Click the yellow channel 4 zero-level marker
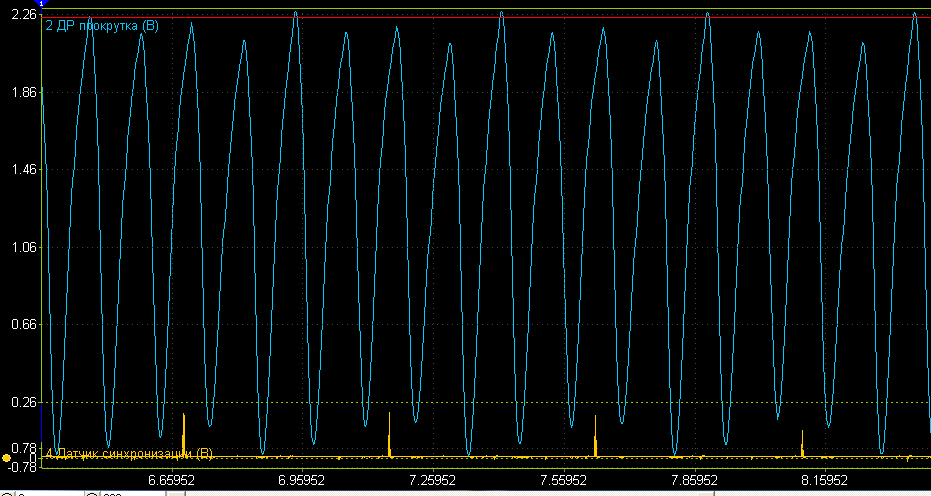 point(7,458)
